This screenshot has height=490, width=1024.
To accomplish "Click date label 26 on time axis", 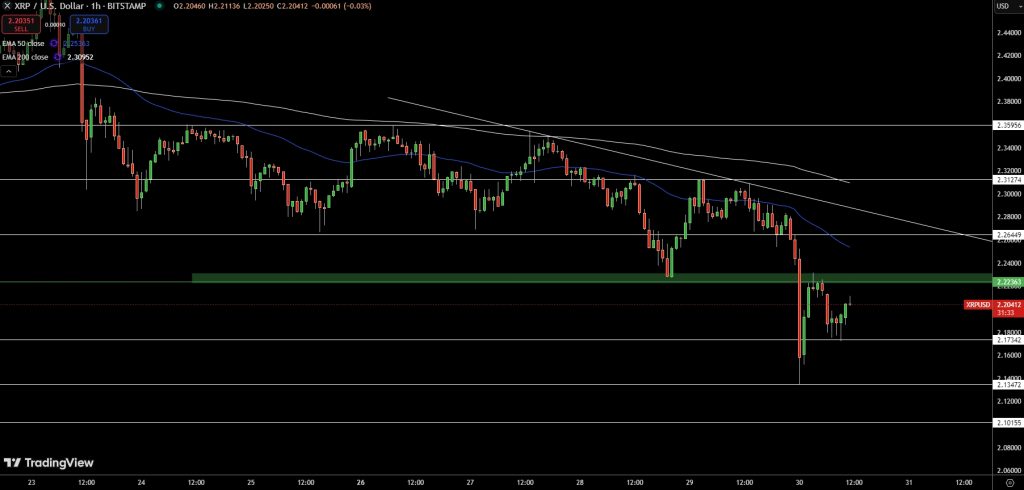I will click(361, 482).
